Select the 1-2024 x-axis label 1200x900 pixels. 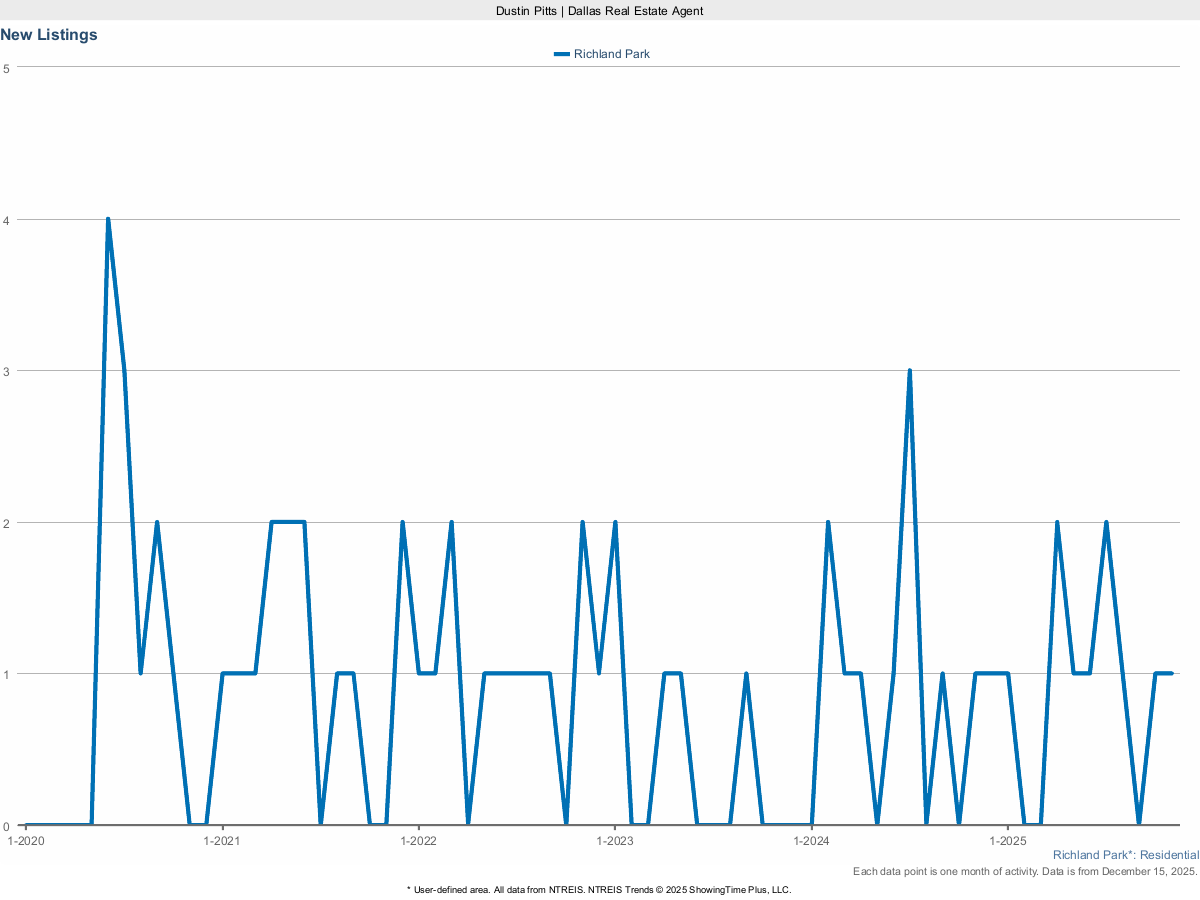(x=811, y=841)
